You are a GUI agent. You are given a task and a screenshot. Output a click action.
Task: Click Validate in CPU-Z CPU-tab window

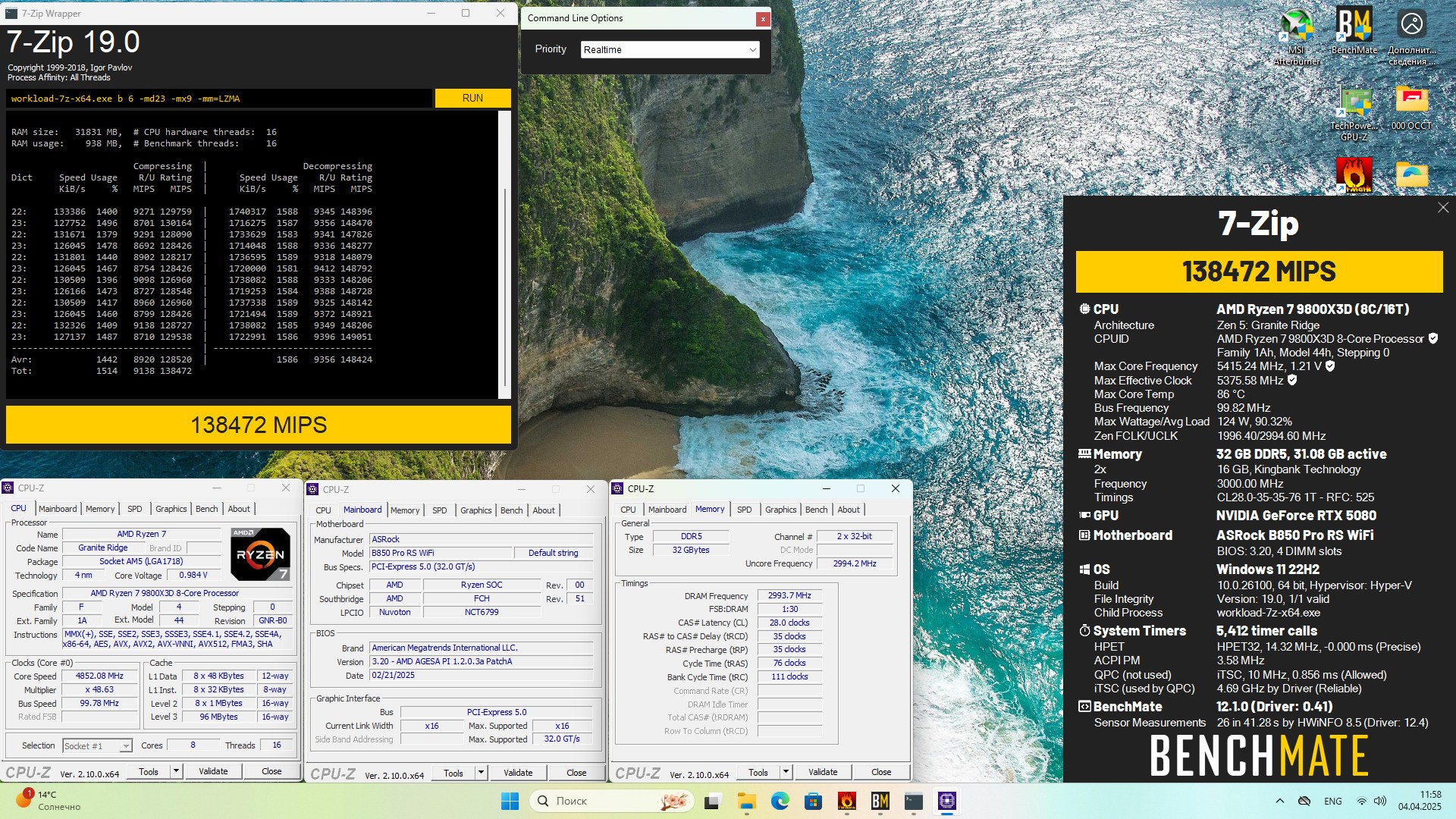point(213,771)
